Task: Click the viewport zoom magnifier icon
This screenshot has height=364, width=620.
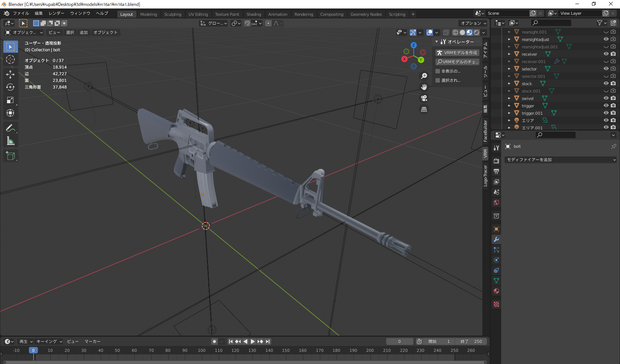Action: [x=424, y=76]
